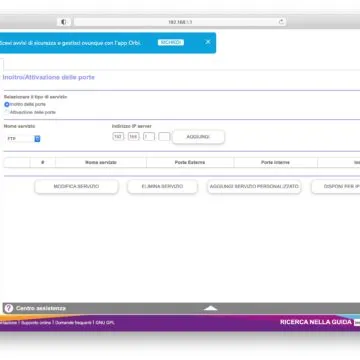The width and height of the screenshot is (360, 360).
Task: Click the Nome servizio column header
Action: pyautogui.click(x=101, y=163)
